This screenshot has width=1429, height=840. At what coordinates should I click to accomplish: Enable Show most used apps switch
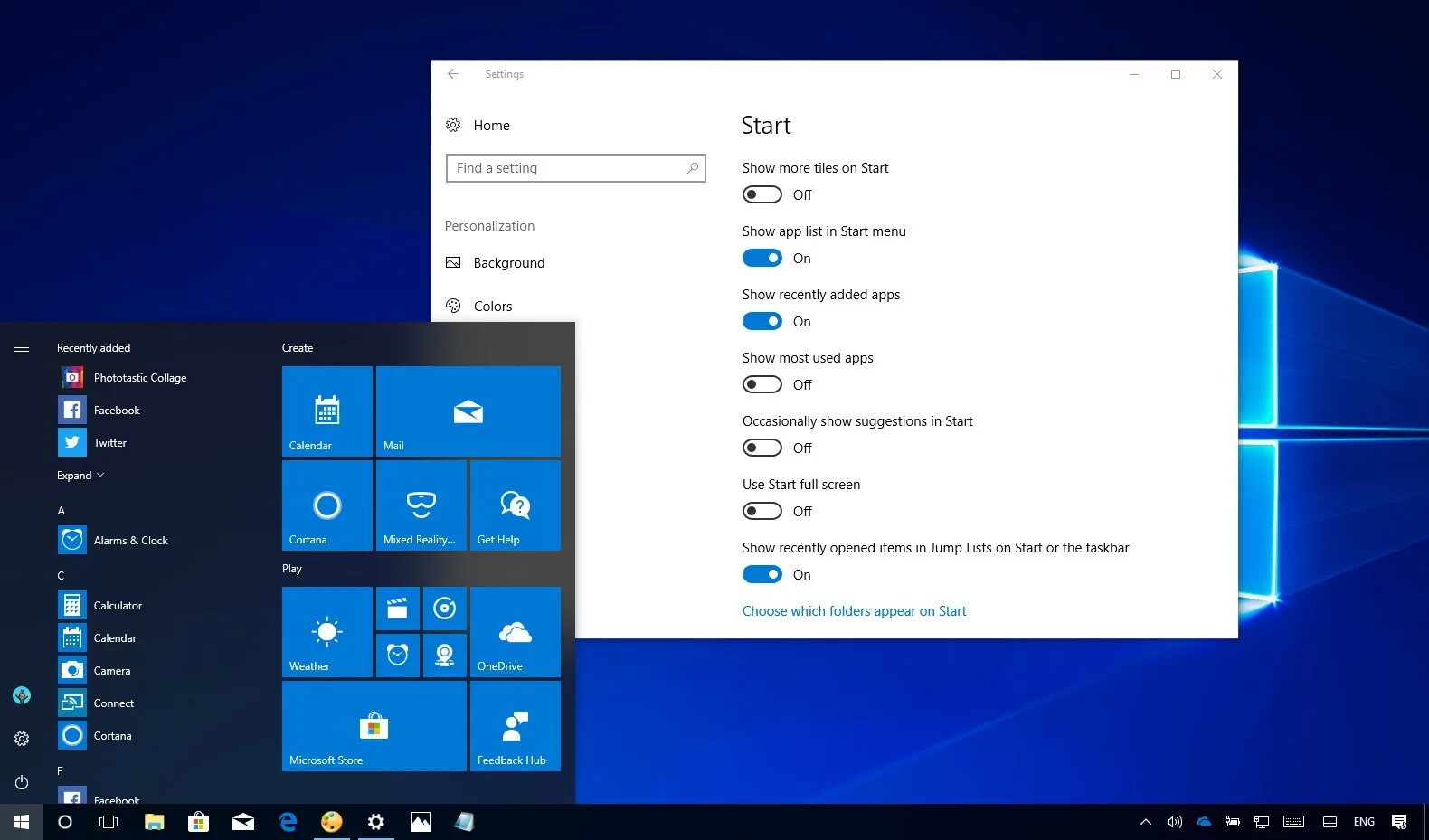pos(762,384)
